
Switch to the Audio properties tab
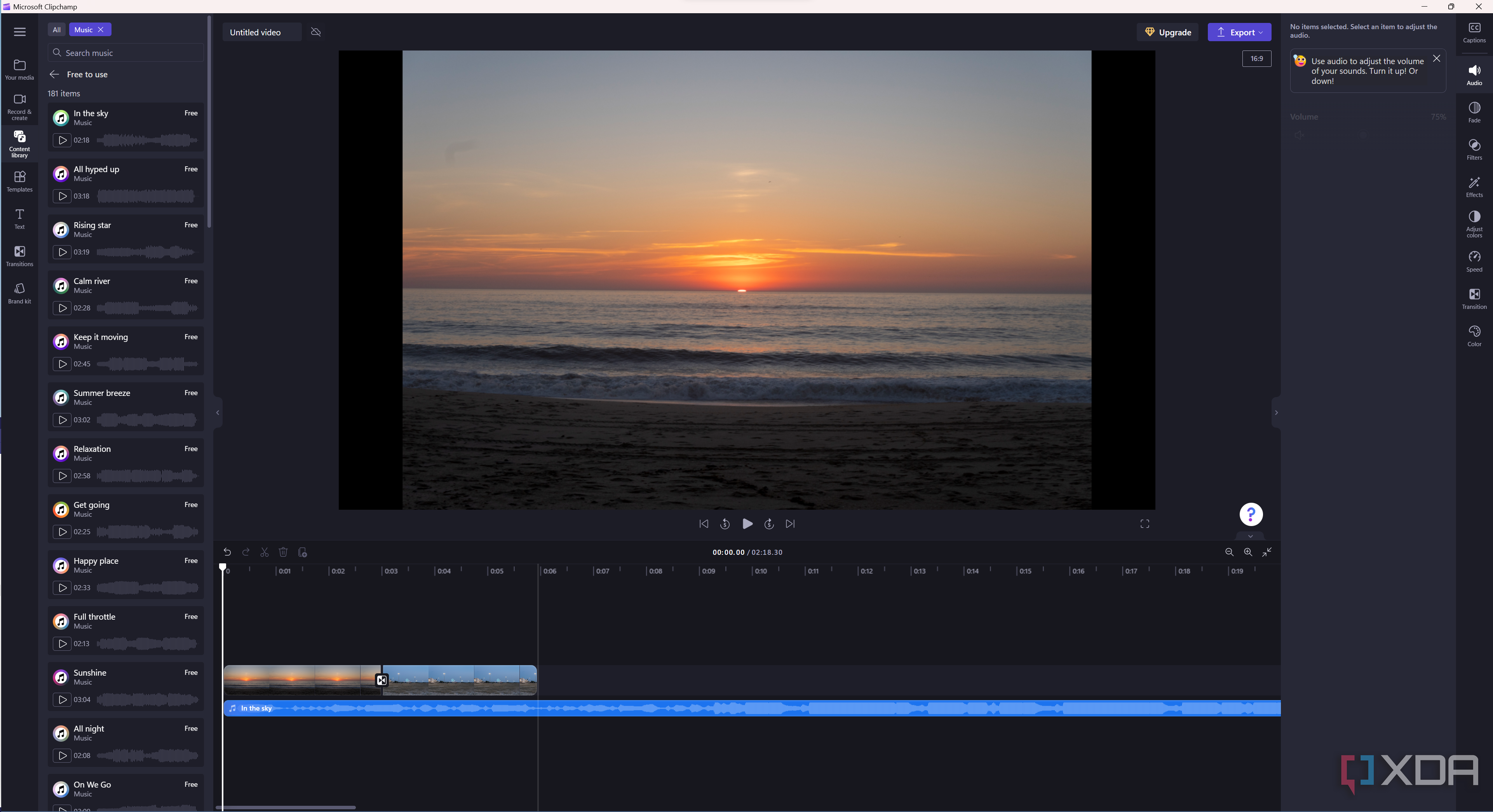point(1474,75)
